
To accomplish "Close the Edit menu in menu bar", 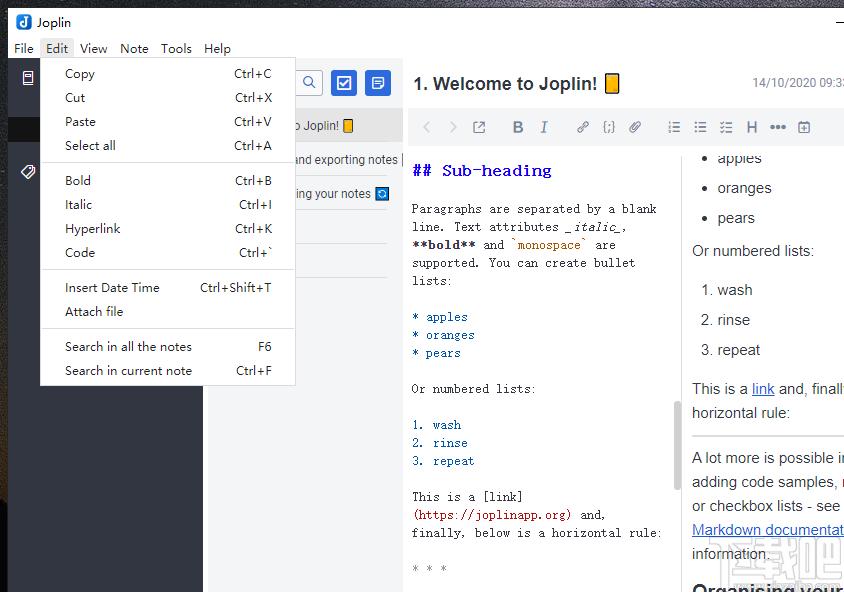I will point(57,48).
